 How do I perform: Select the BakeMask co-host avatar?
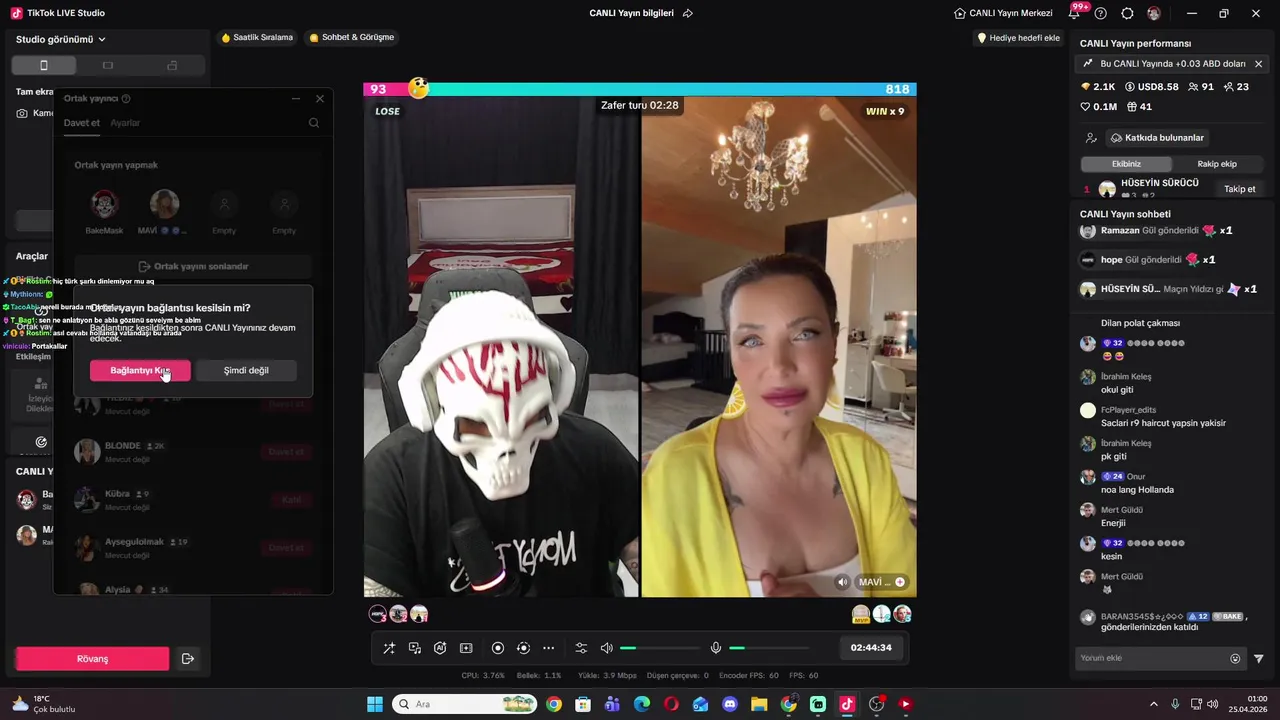[x=104, y=204]
